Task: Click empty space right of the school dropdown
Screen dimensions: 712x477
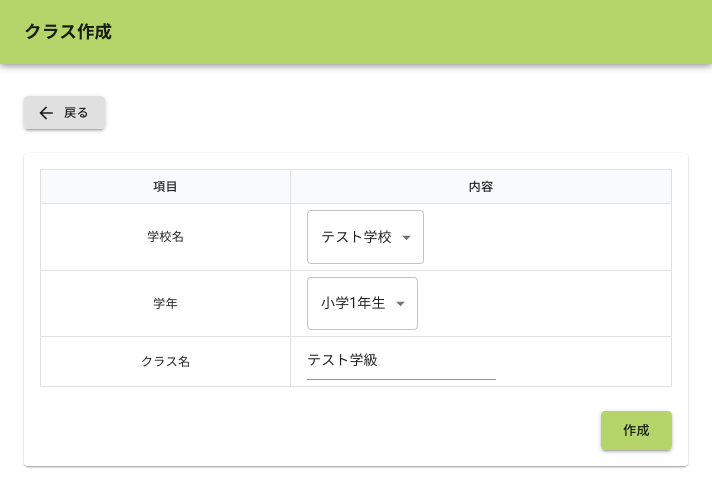Action: [x=550, y=237]
